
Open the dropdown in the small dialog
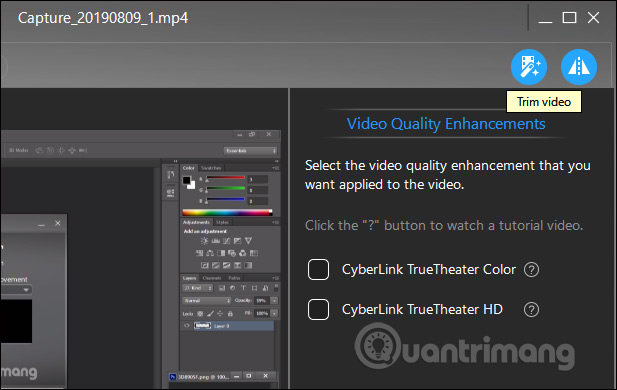click(x=16, y=290)
